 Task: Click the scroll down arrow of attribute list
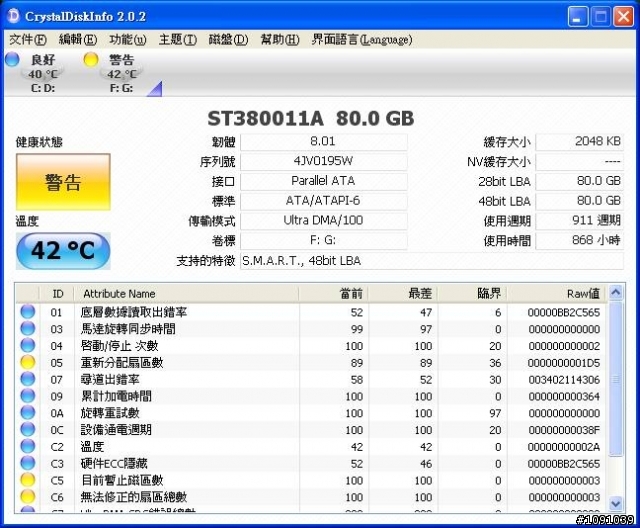coord(616,504)
